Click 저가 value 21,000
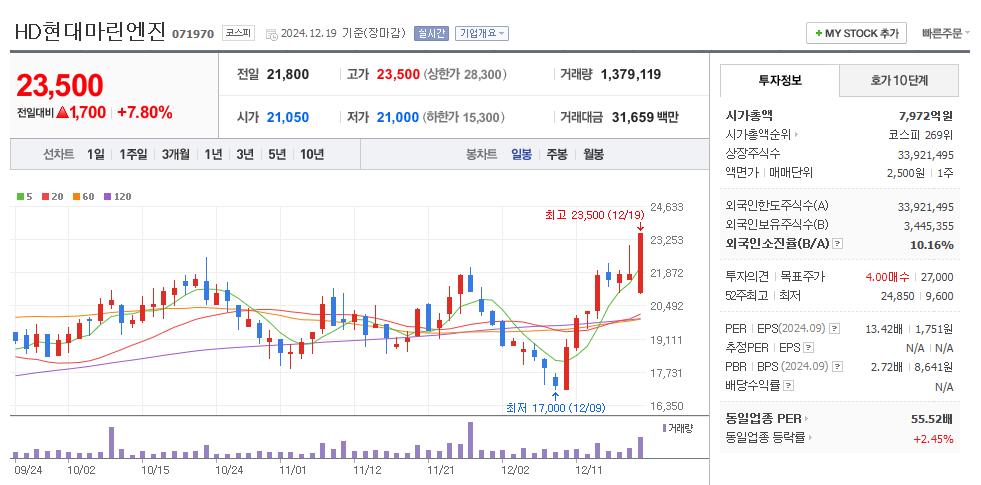The image size is (981, 485). click(398, 117)
